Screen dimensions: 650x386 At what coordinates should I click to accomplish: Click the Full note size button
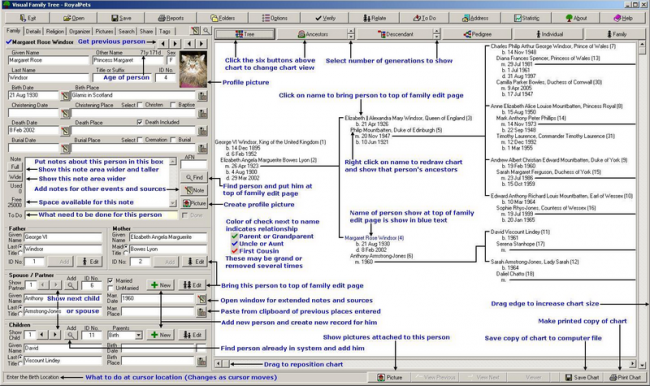coord(15,167)
